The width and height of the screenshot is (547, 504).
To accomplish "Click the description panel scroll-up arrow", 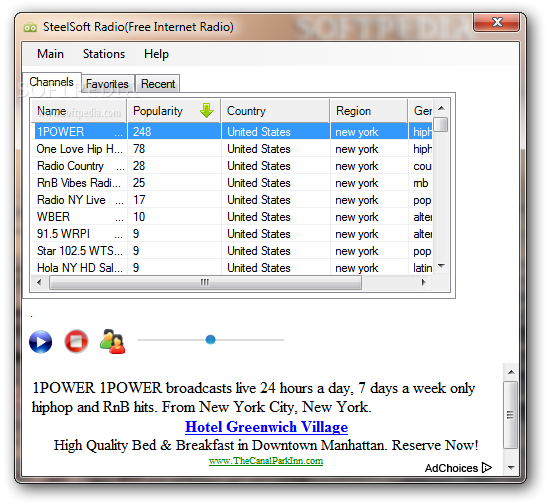I will pyautogui.click(x=511, y=372).
